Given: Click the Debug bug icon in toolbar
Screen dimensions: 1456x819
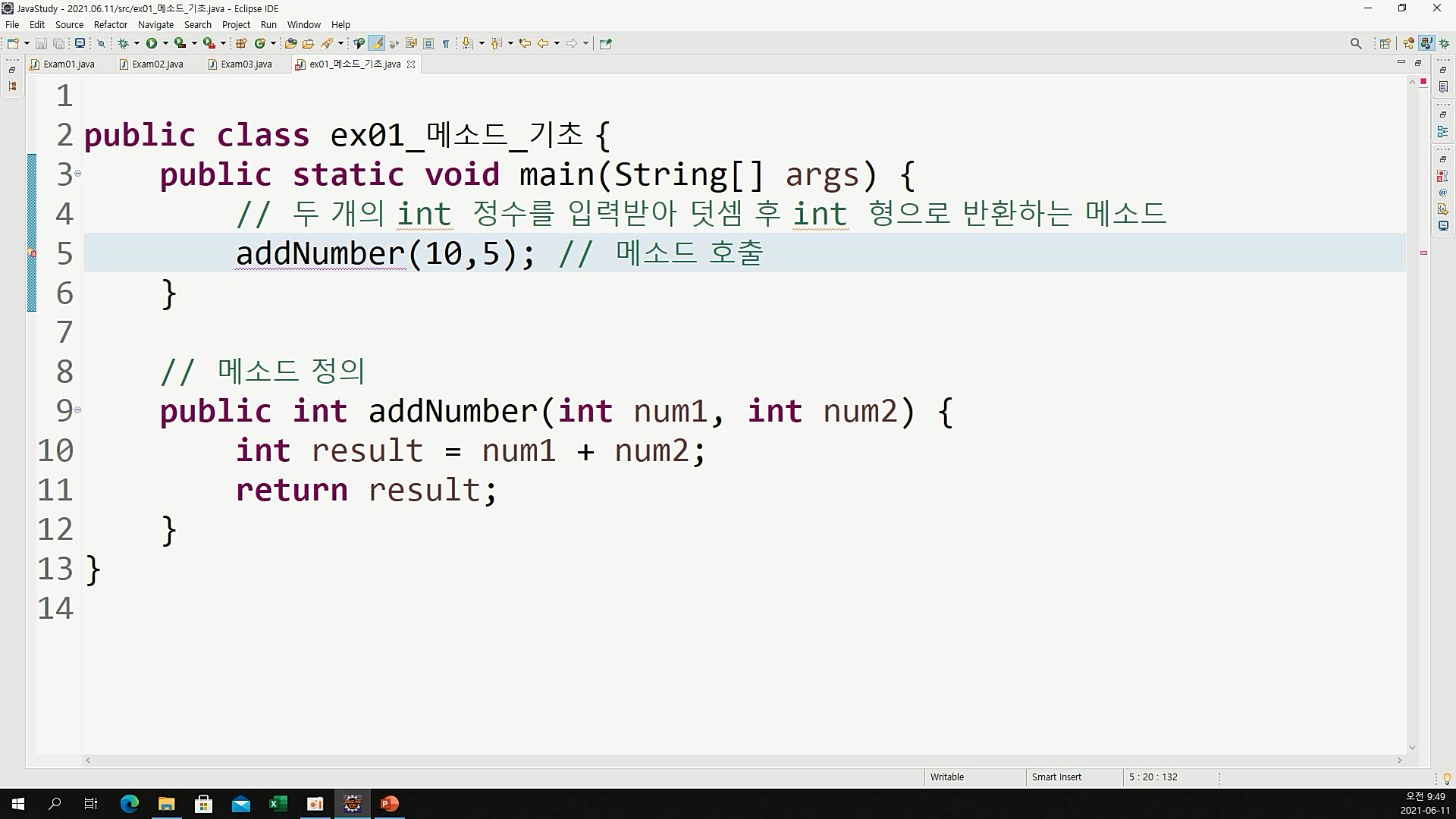Looking at the screenshot, I should click(x=123, y=43).
